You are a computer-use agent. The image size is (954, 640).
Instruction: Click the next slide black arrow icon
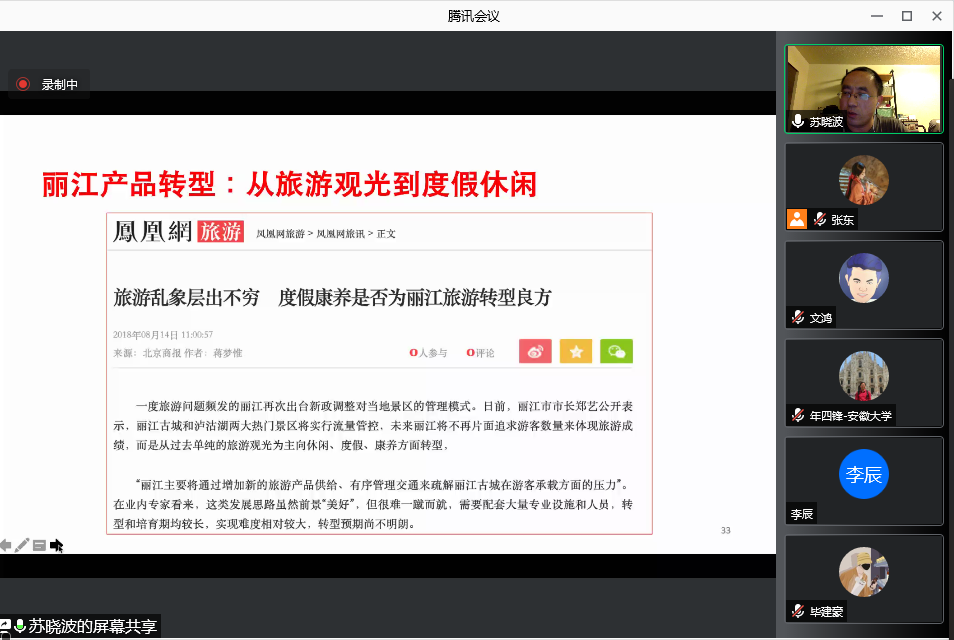[57, 545]
